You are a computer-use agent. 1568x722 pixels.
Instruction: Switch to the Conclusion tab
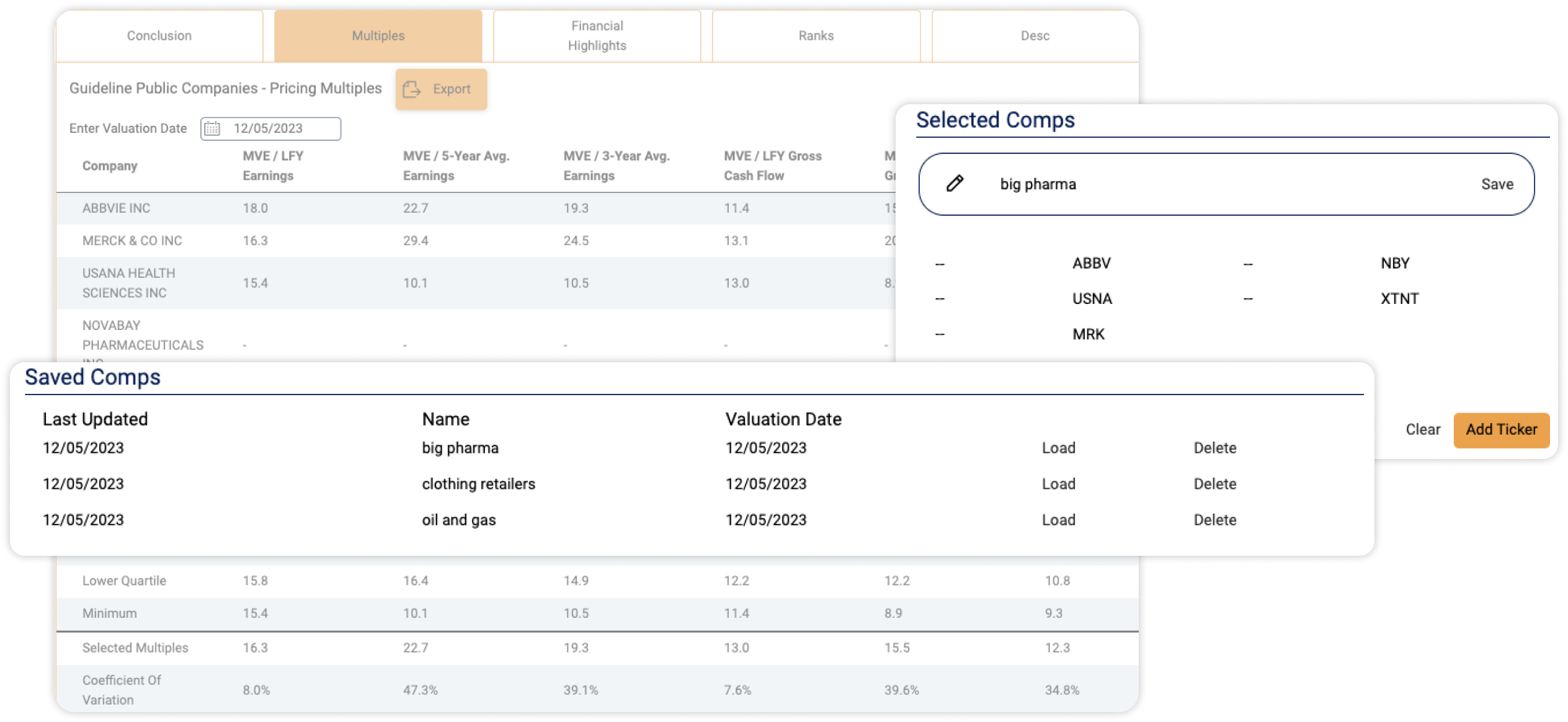[x=159, y=35]
